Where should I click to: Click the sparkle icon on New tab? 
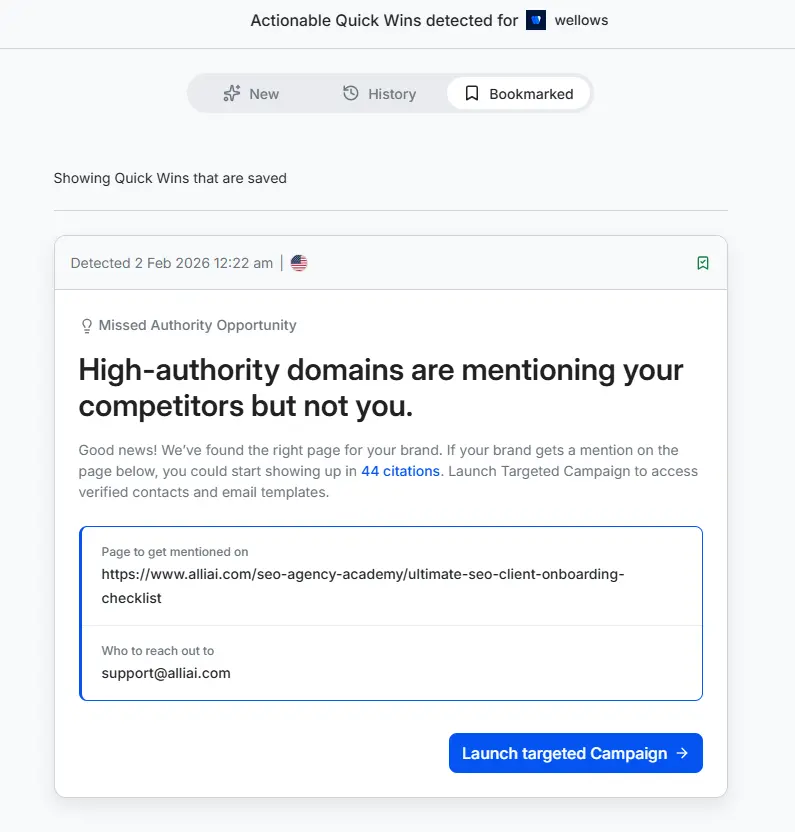231,93
